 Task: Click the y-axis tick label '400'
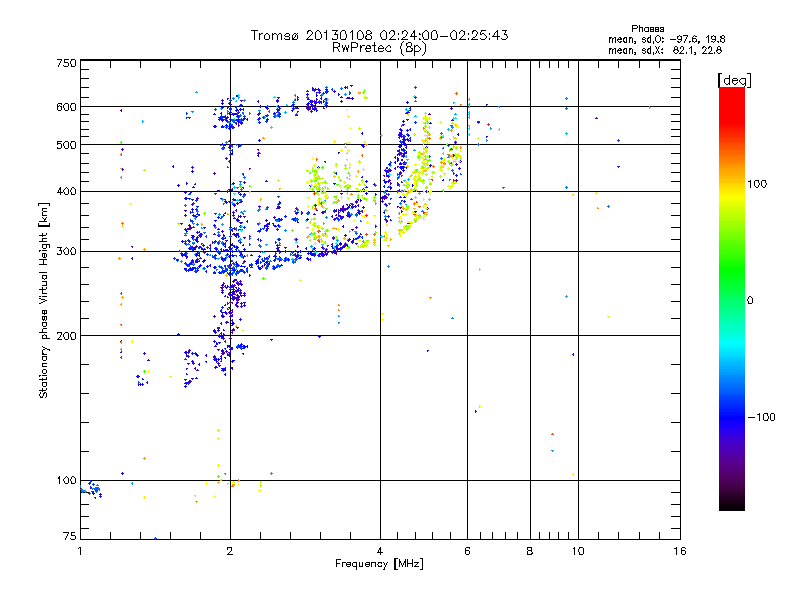(66, 191)
